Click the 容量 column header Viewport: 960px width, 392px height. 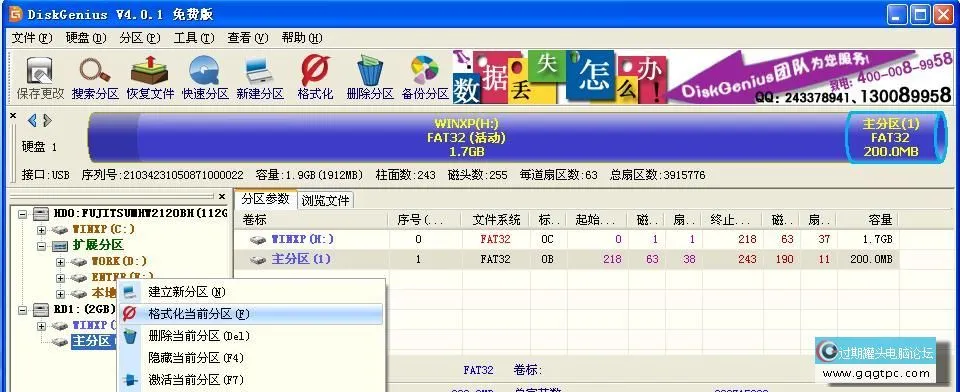pos(867,219)
